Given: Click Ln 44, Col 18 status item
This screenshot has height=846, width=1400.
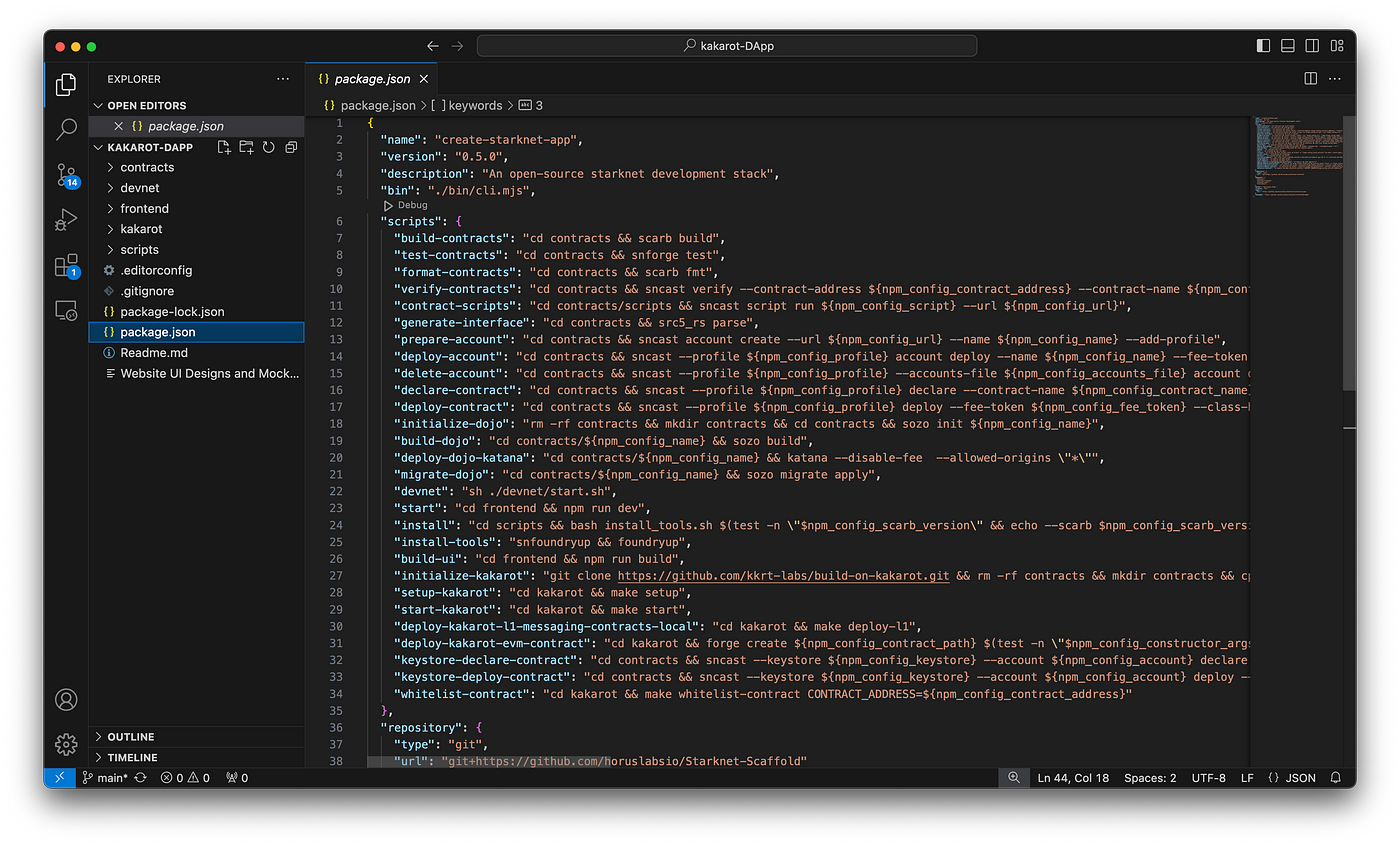Looking at the screenshot, I should point(1073,777).
